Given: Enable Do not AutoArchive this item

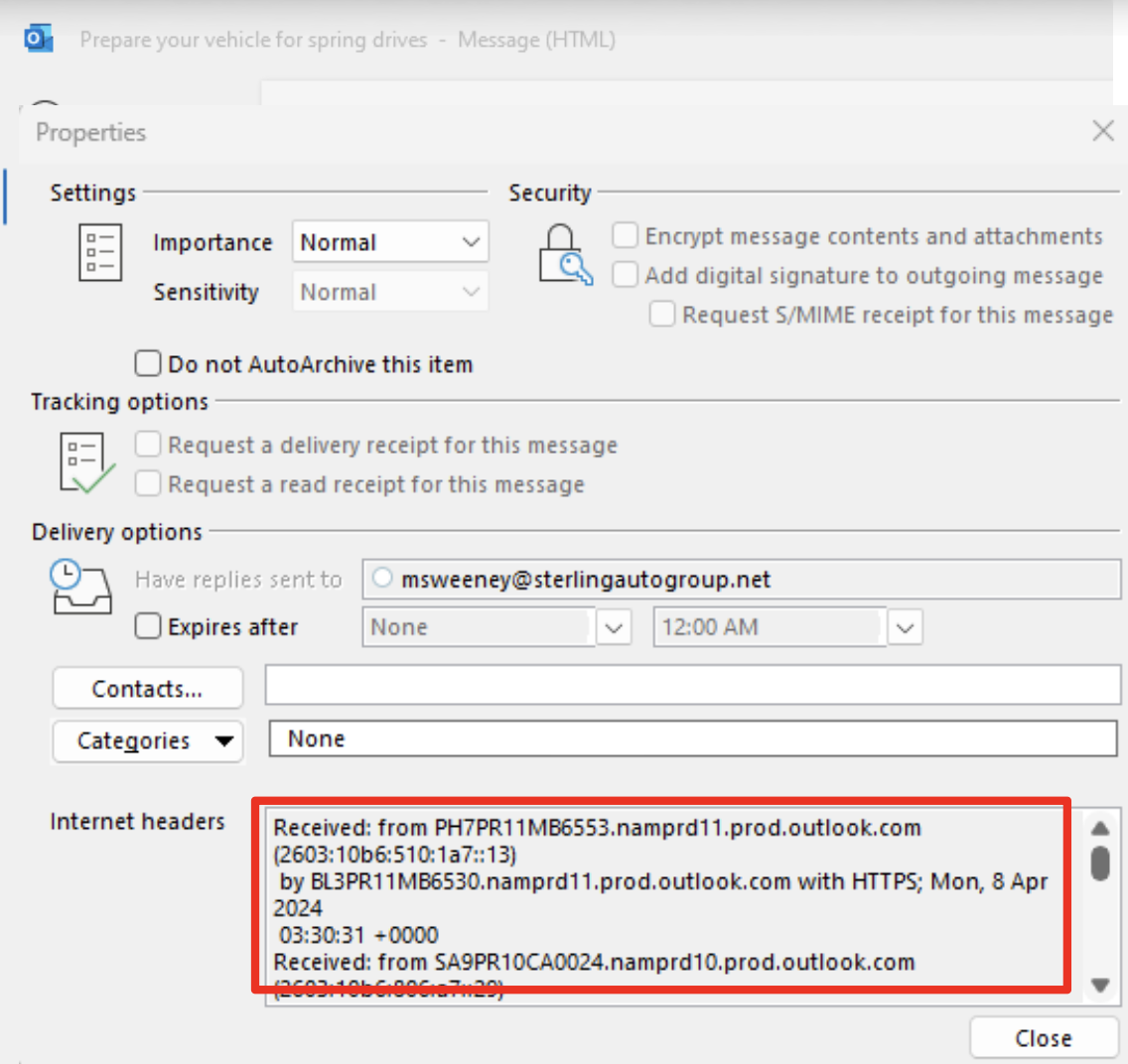Looking at the screenshot, I should point(148,364).
